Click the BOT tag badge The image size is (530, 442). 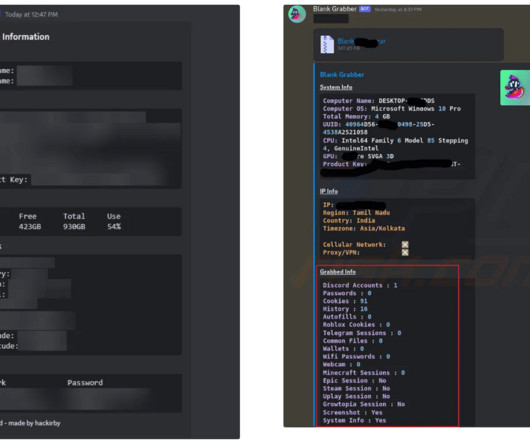(365, 9)
